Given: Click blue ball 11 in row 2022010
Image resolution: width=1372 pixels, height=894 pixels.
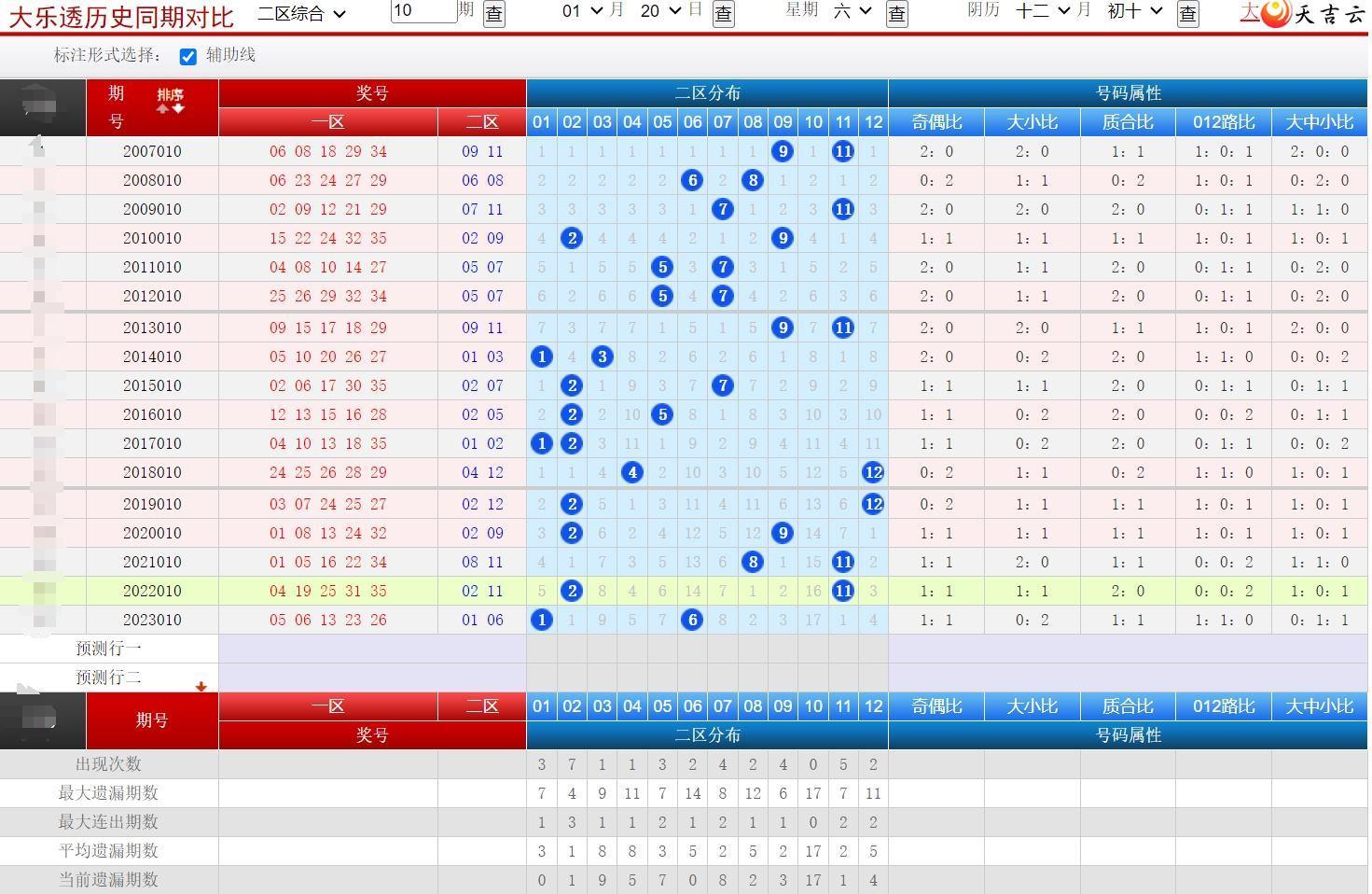Looking at the screenshot, I should [843, 591].
